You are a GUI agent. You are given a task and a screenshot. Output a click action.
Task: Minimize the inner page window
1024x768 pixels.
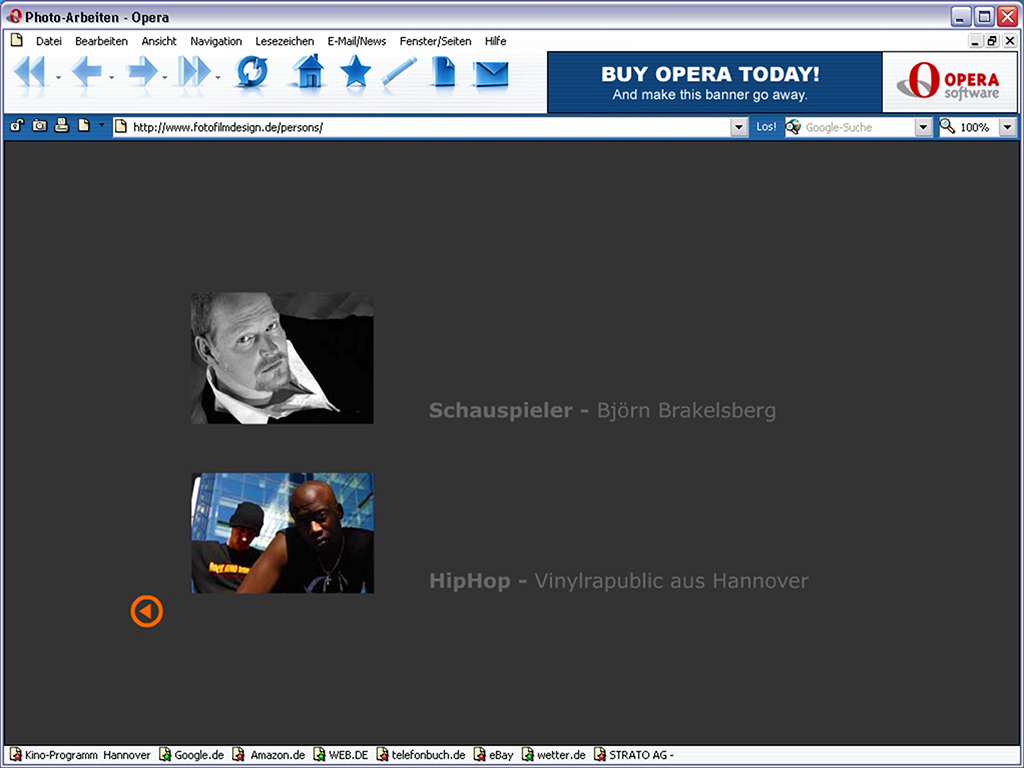[x=975, y=41]
